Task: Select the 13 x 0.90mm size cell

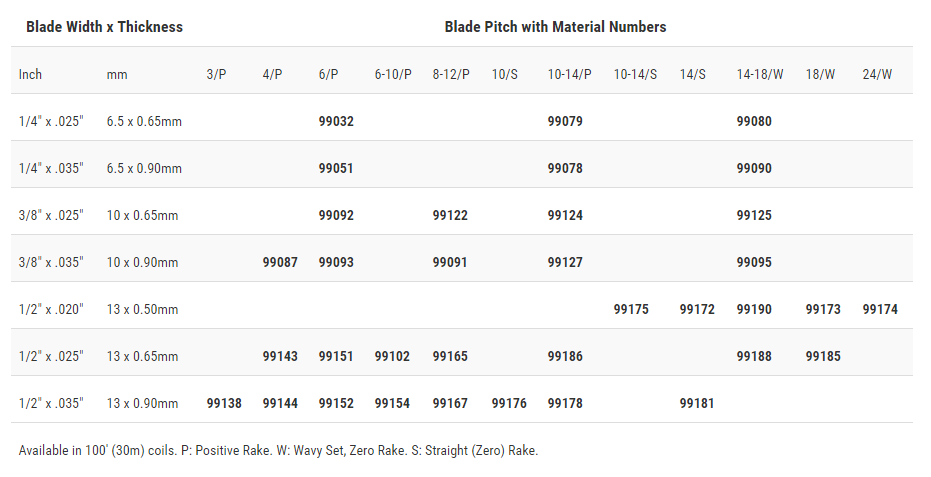Action: (x=142, y=403)
